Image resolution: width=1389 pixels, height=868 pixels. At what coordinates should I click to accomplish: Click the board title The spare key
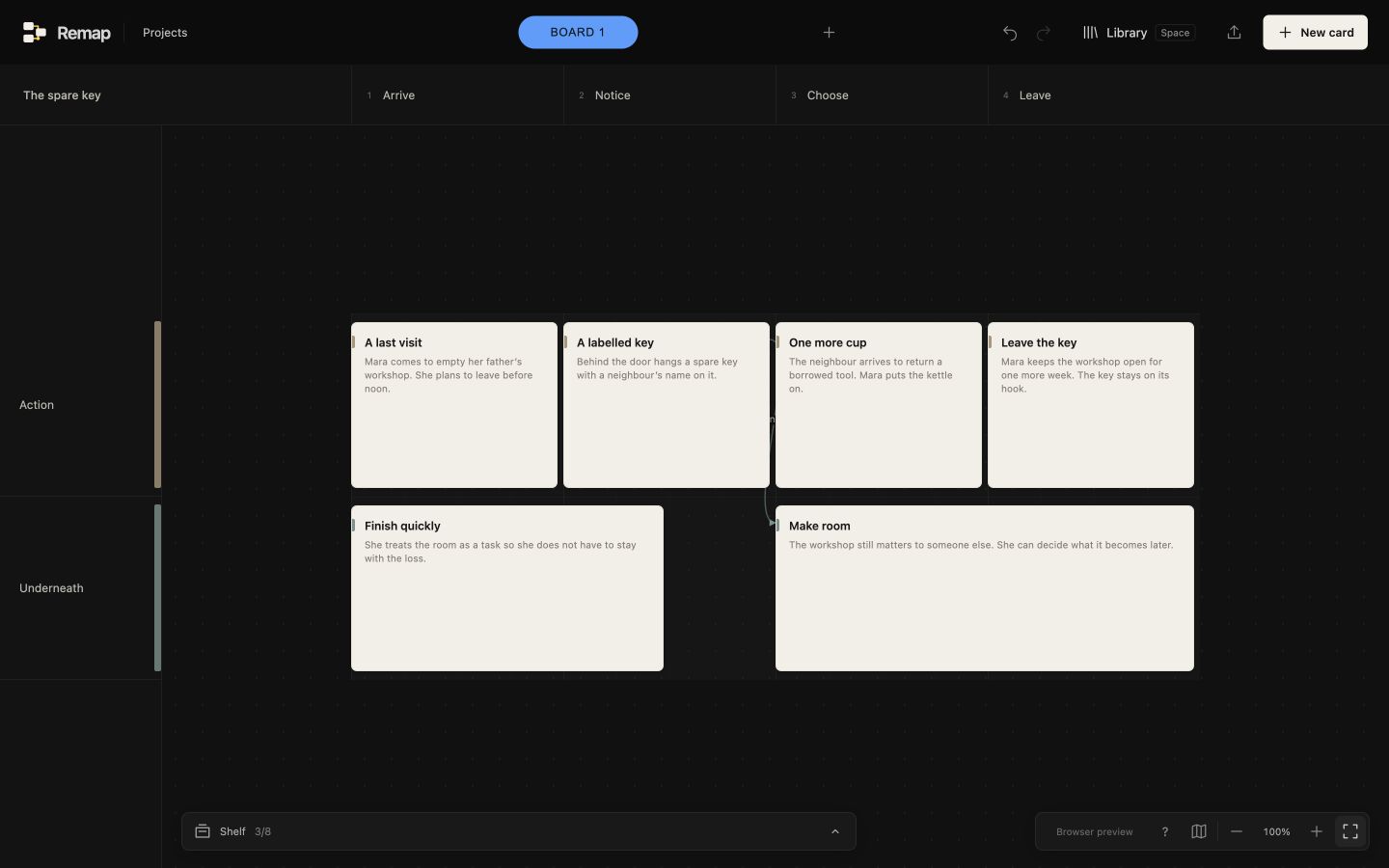point(62,95)
